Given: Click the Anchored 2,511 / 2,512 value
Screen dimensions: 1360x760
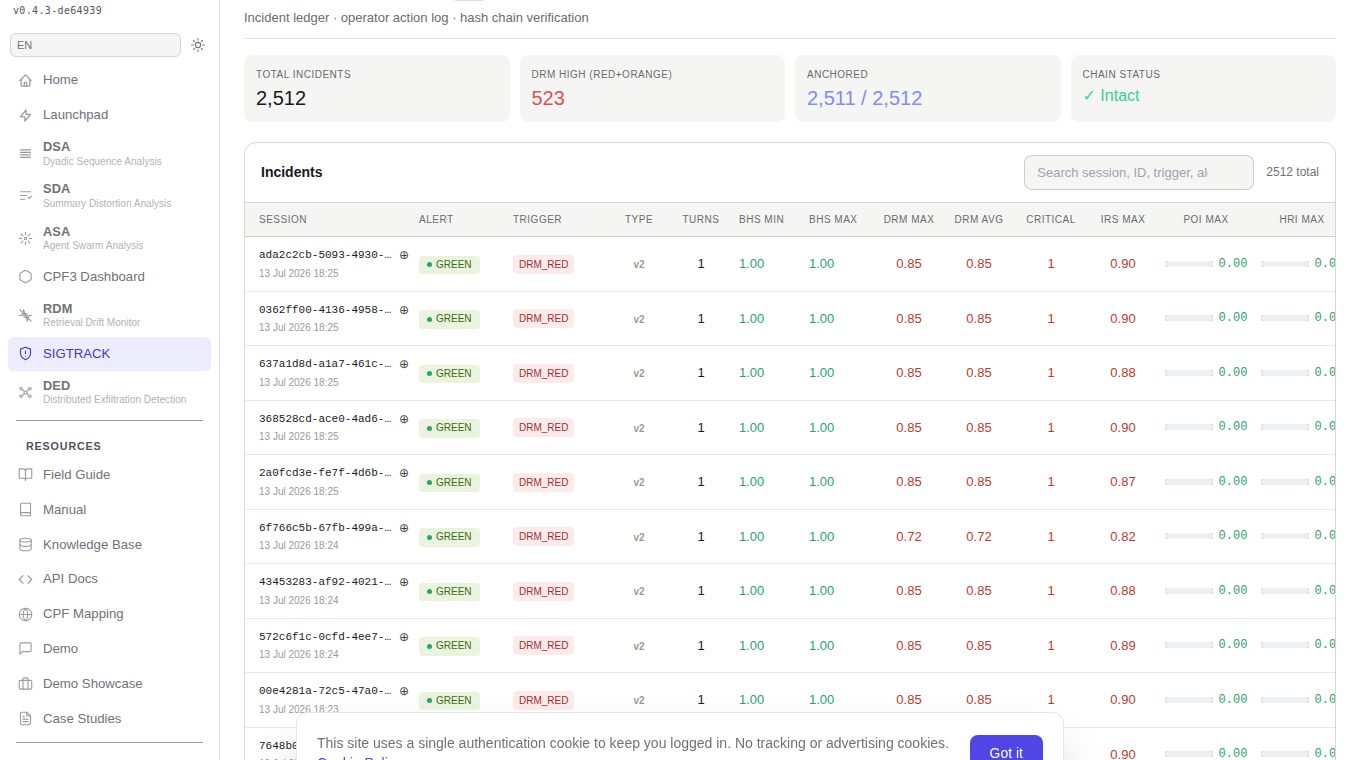Looking at the screenshot, I should tap(865, 98).
